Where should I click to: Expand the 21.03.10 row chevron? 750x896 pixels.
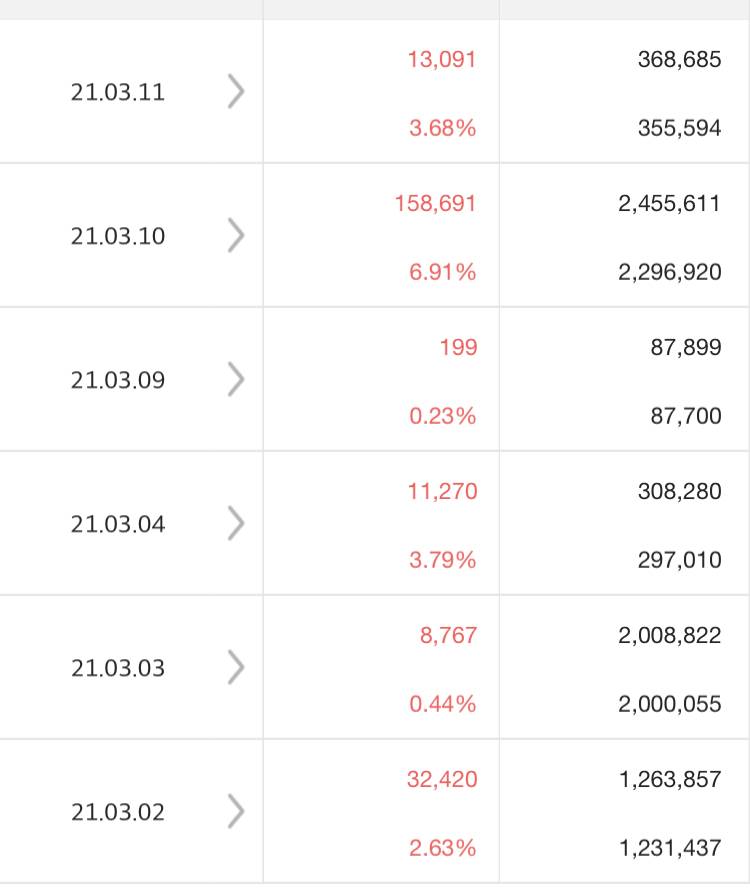236,235
